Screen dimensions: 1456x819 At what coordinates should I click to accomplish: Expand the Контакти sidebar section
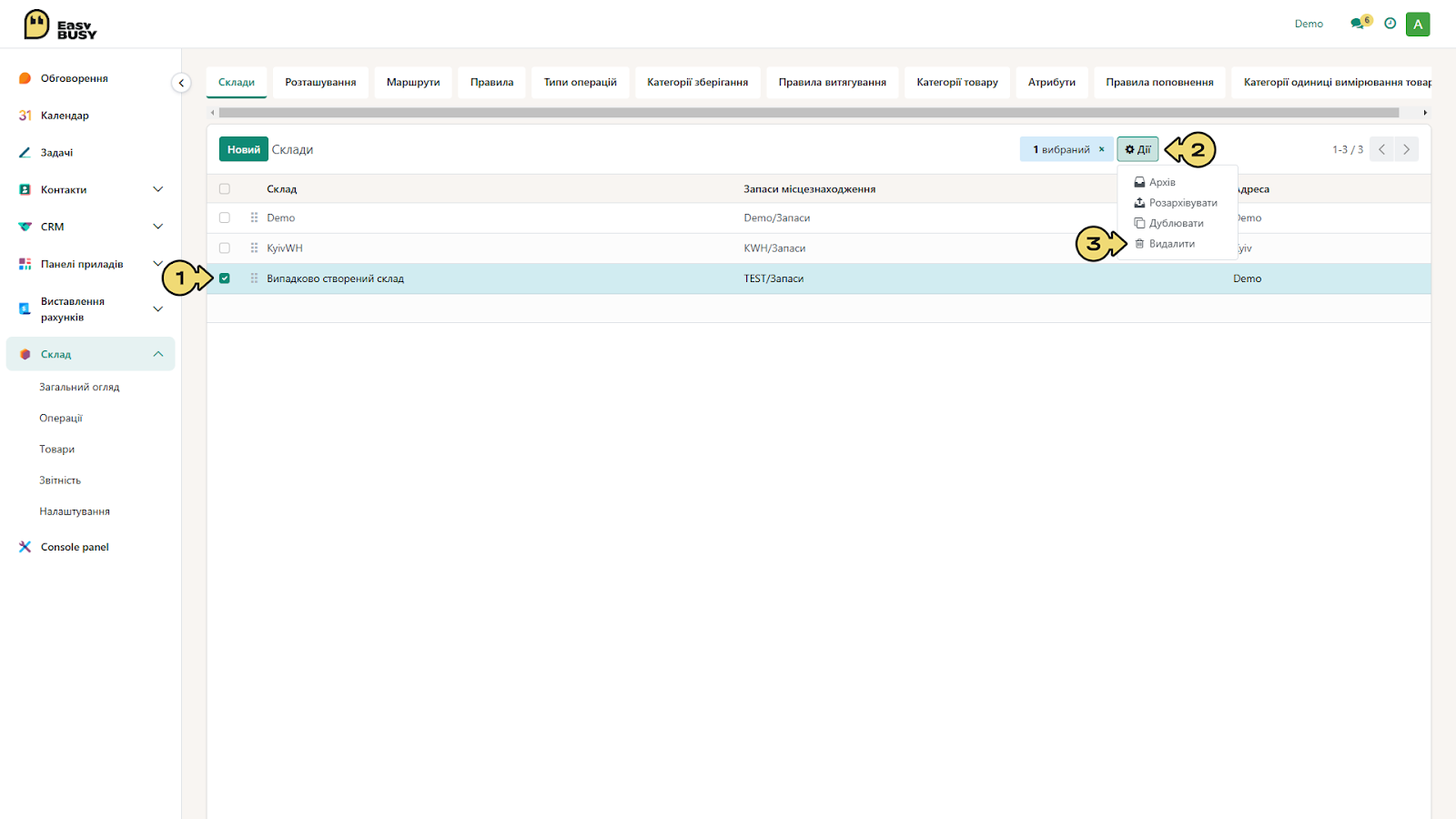pyautogui.click(x=157, y=189)
